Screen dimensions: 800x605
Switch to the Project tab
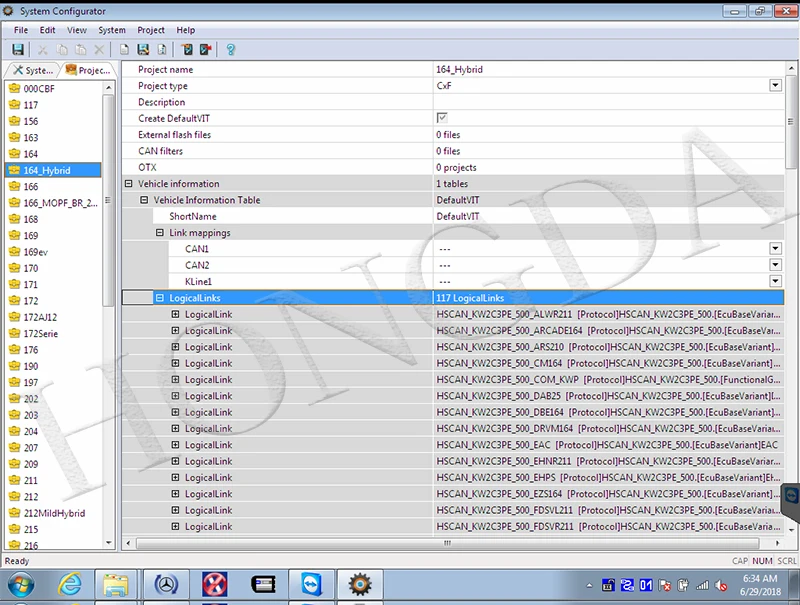click(x=88, y=70)
